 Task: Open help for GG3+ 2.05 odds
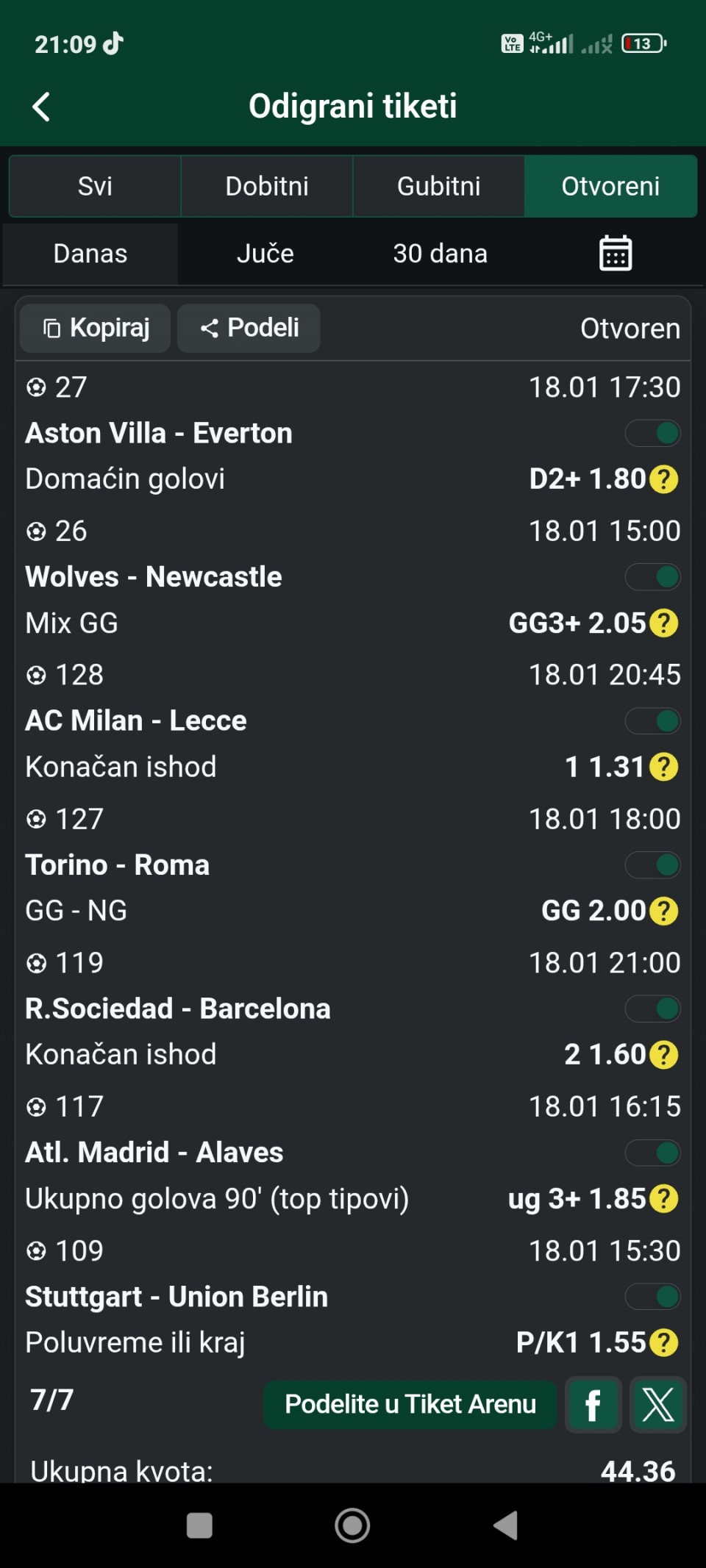point(664,623)
